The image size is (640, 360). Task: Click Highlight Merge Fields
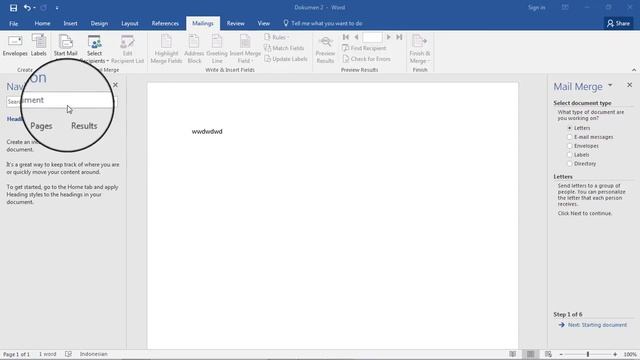click(x=166, y=49)
